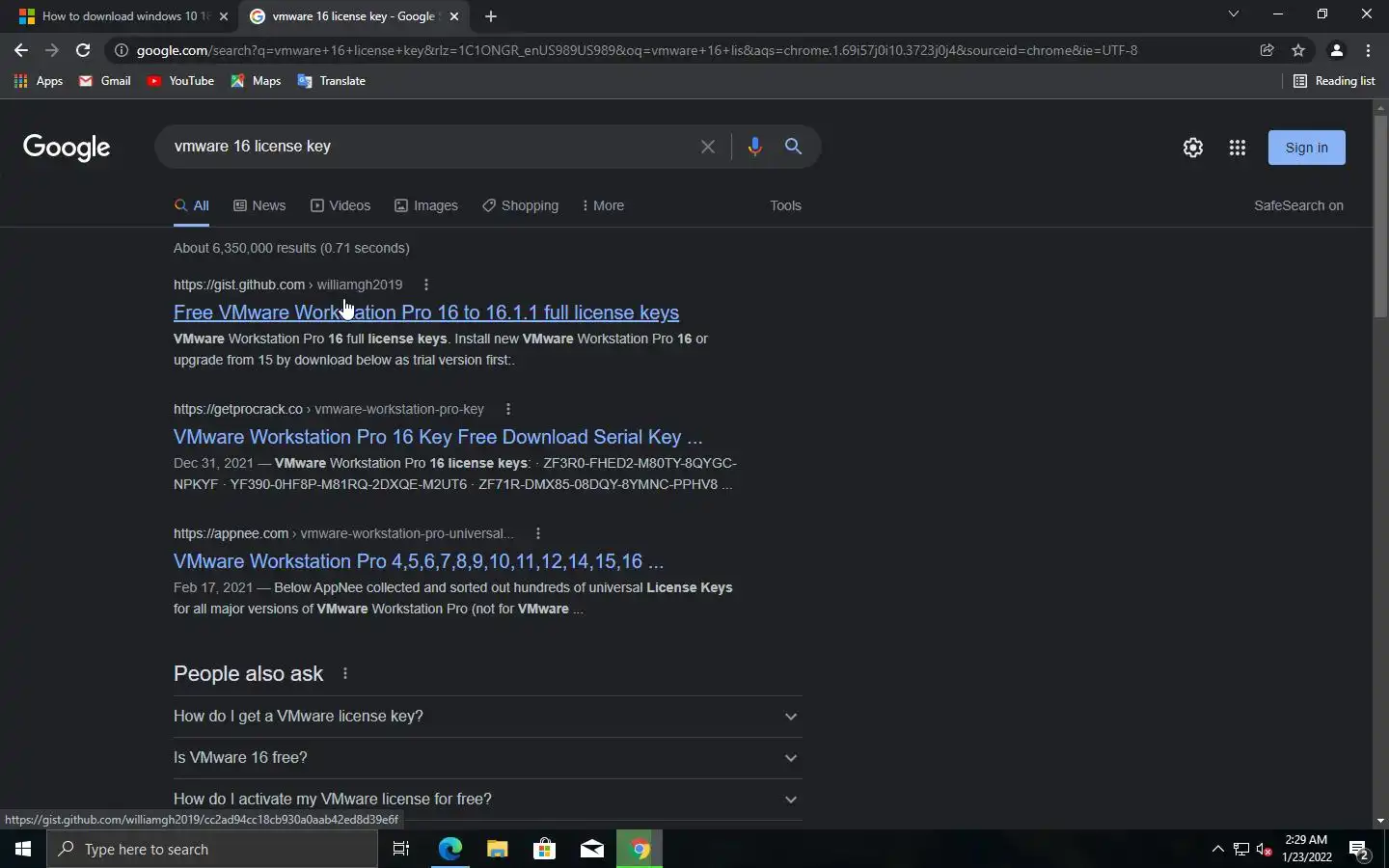Switch to the News results tab
Screen dimensions: 1389x868
point(259,205)
